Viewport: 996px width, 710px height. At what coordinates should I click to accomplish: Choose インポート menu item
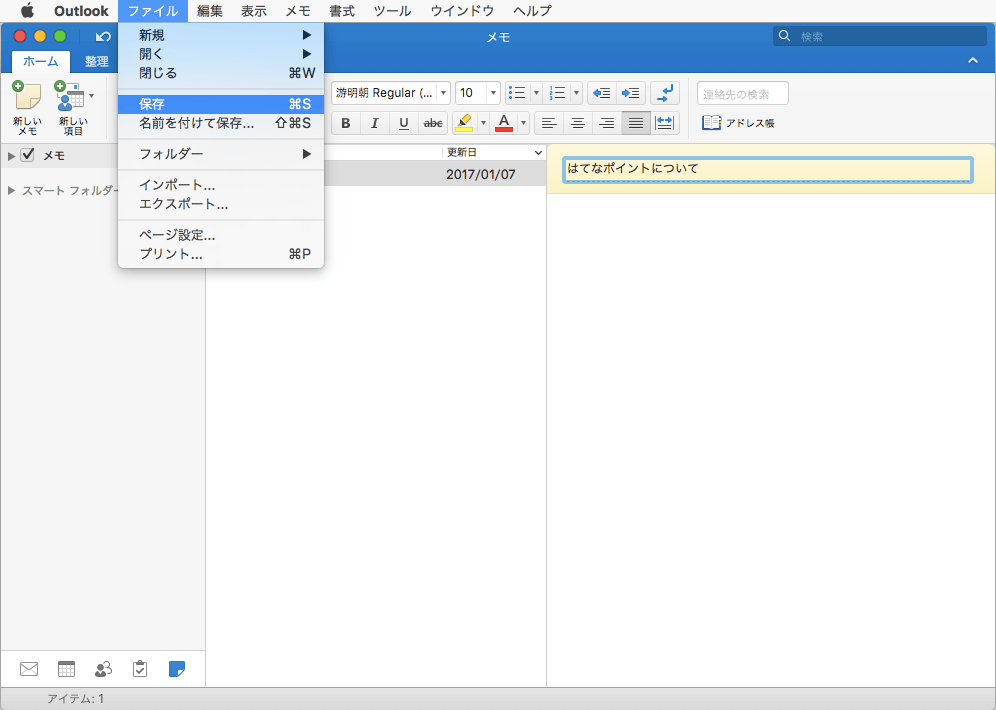pos(221,185)
